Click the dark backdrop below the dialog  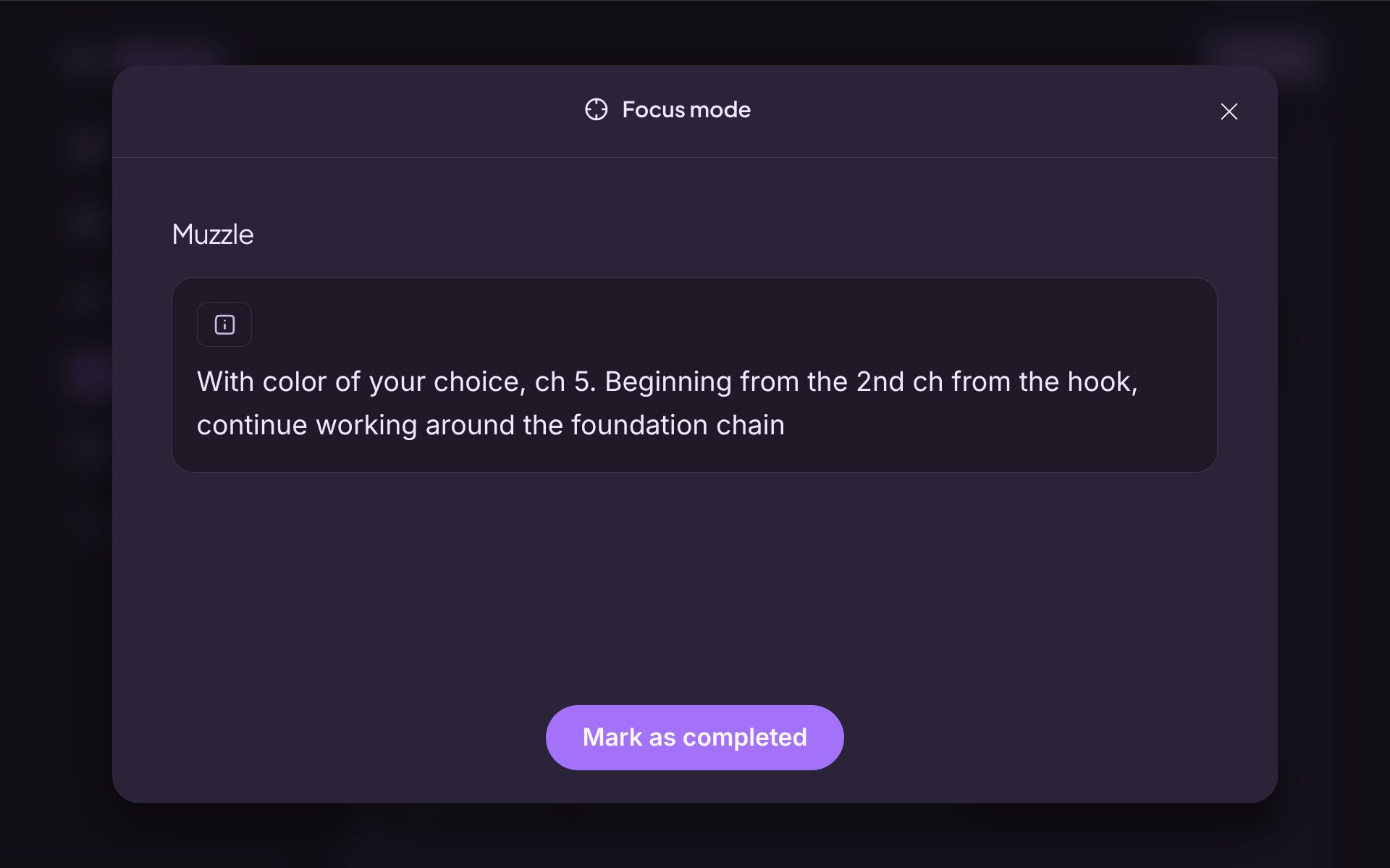(x=694, y=835)
